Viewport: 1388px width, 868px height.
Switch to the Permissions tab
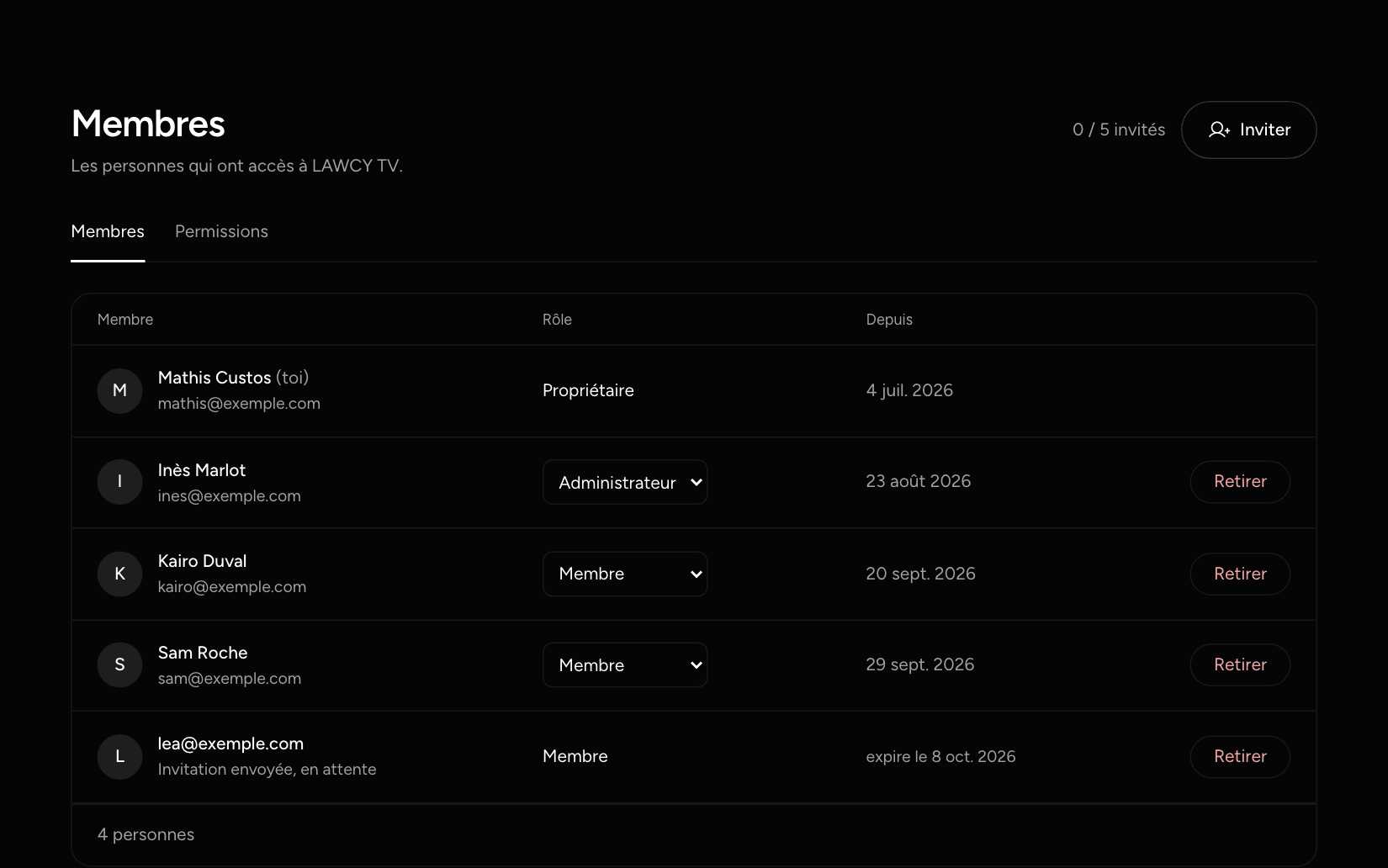[221, 231]
